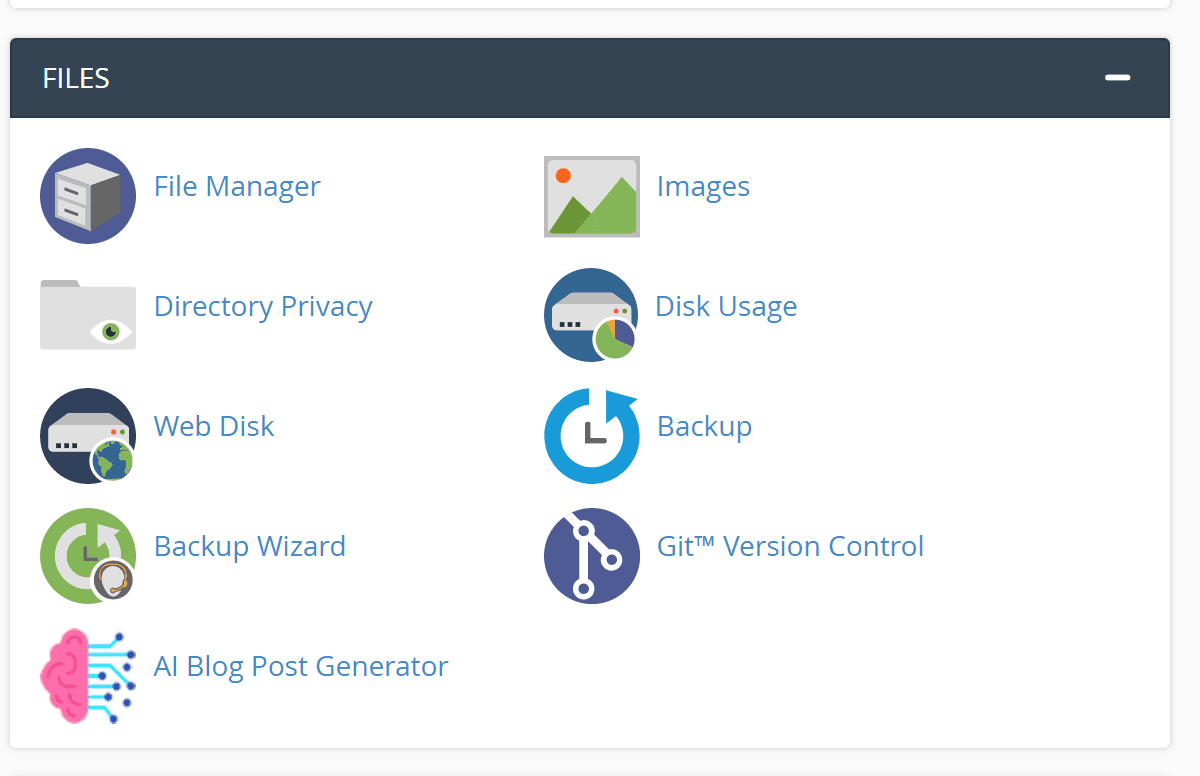1200x776 pixels.
Task: Open Directory Privacy settings
Action: coord(263,306)
